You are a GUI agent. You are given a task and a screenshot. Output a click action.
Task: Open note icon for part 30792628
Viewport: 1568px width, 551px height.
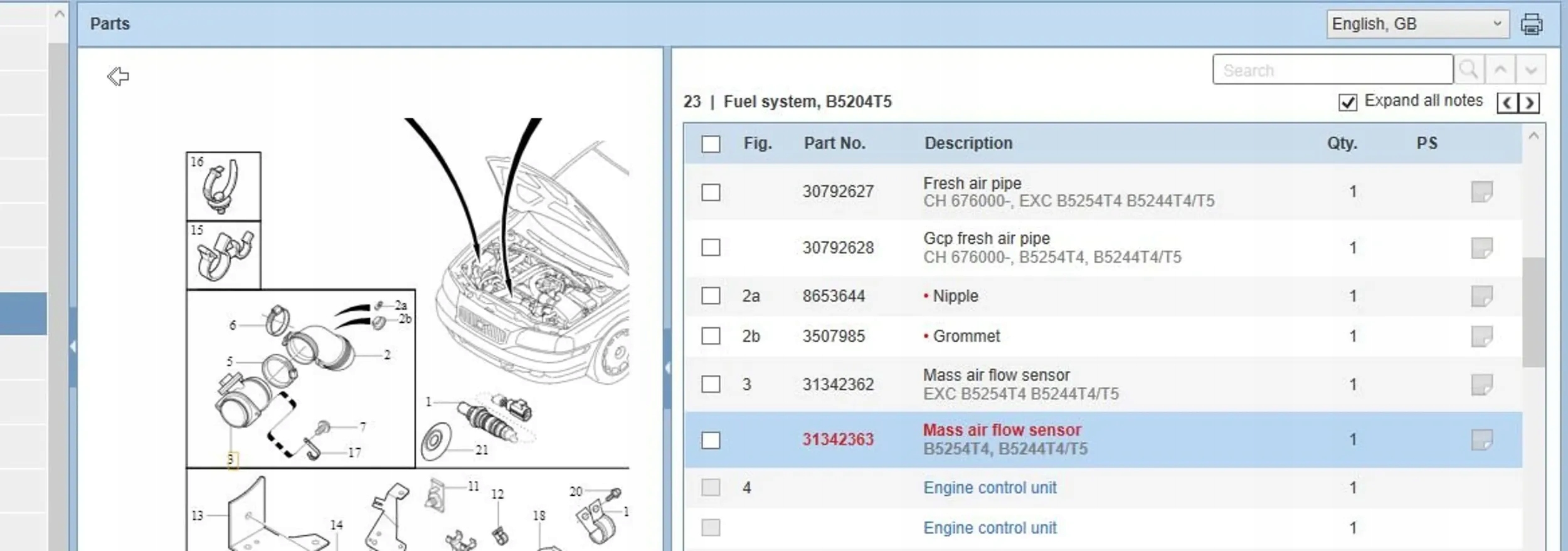pos(1481,248)
